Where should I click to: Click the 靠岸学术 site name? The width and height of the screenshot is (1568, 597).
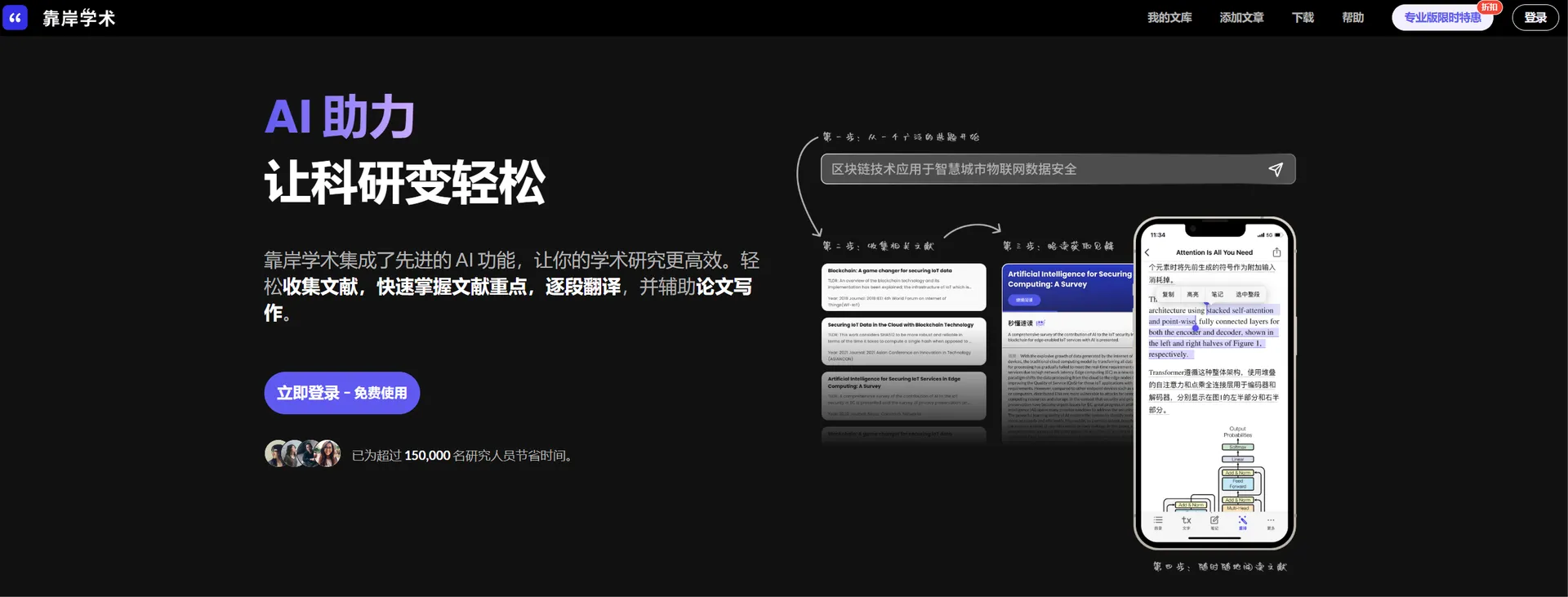coord(78,18)
